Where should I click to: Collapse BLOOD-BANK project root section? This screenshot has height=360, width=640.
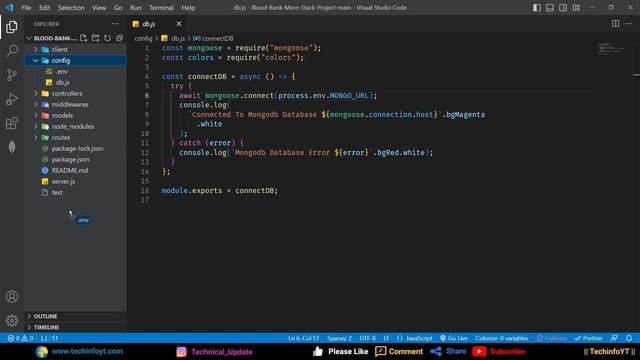coord(51,38)
